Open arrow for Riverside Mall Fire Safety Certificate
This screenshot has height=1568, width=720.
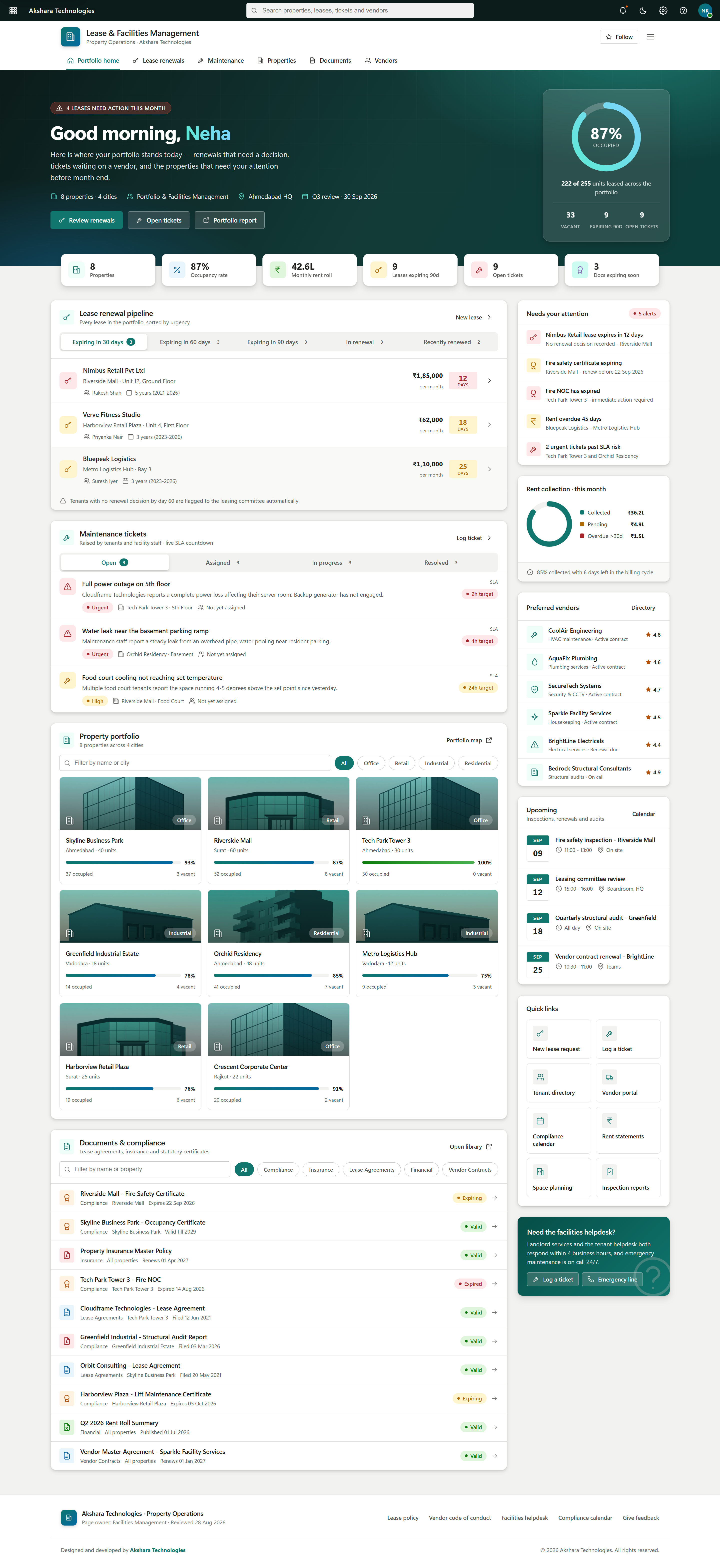[x=494, y=1198]
